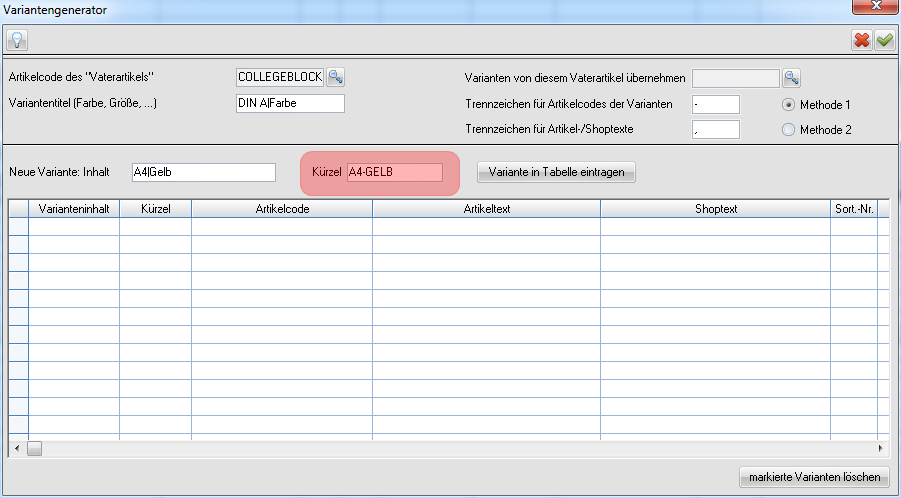Select Methode 2 radio button
The width and height of the screenshot is (901, 498).
tap(788, 129)
